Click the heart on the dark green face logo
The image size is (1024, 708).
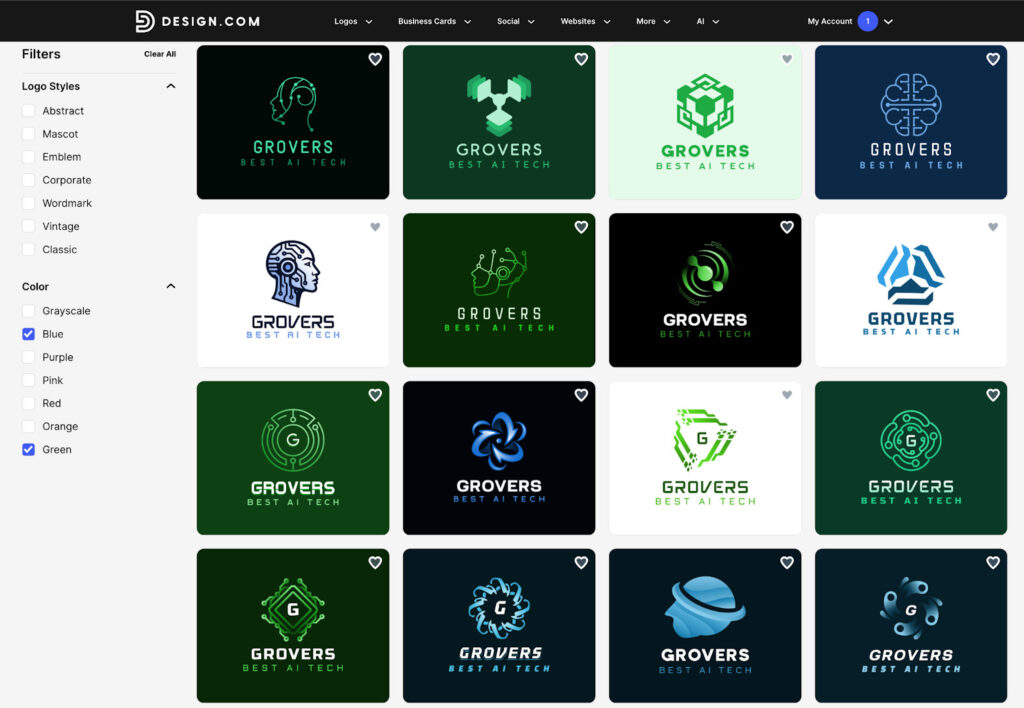click(x=581, y=227)
